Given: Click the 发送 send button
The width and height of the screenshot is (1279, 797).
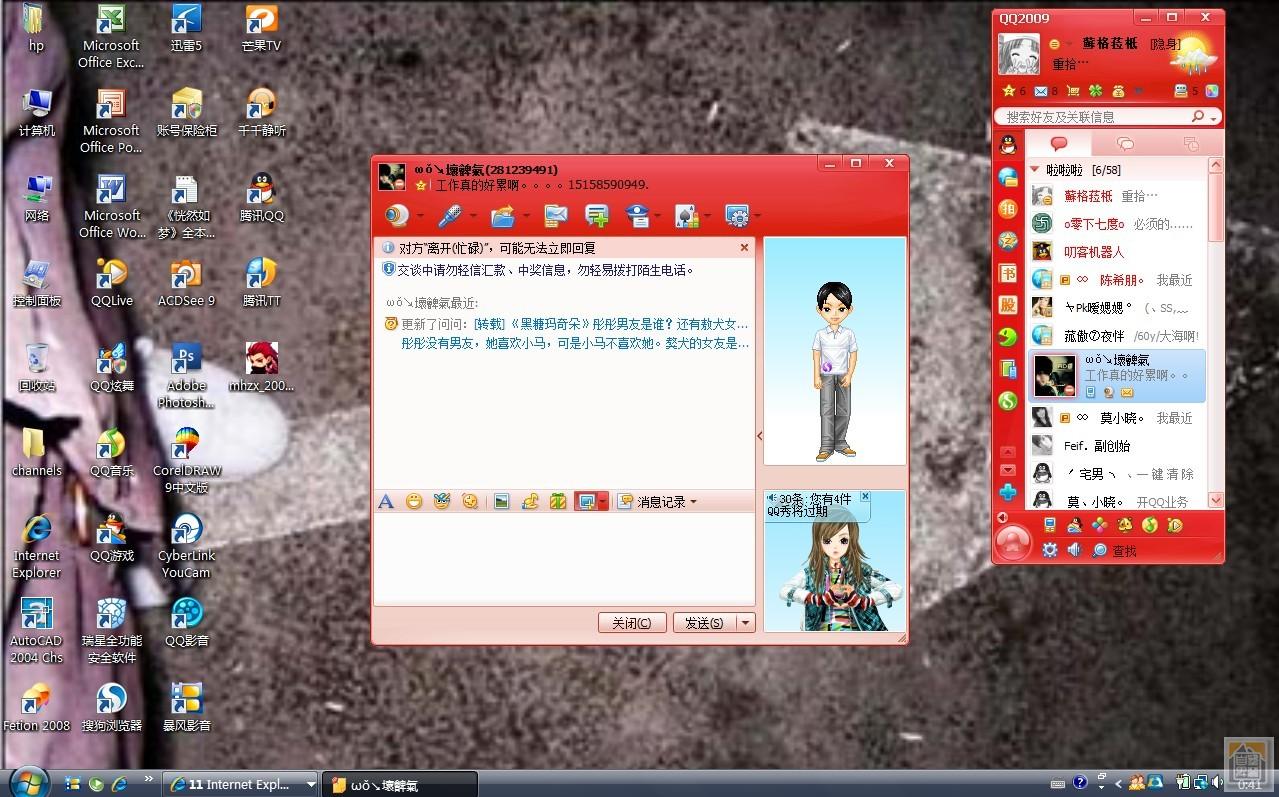Looking at the screenshot, I should pyautogui.click(x=704, y=623).
